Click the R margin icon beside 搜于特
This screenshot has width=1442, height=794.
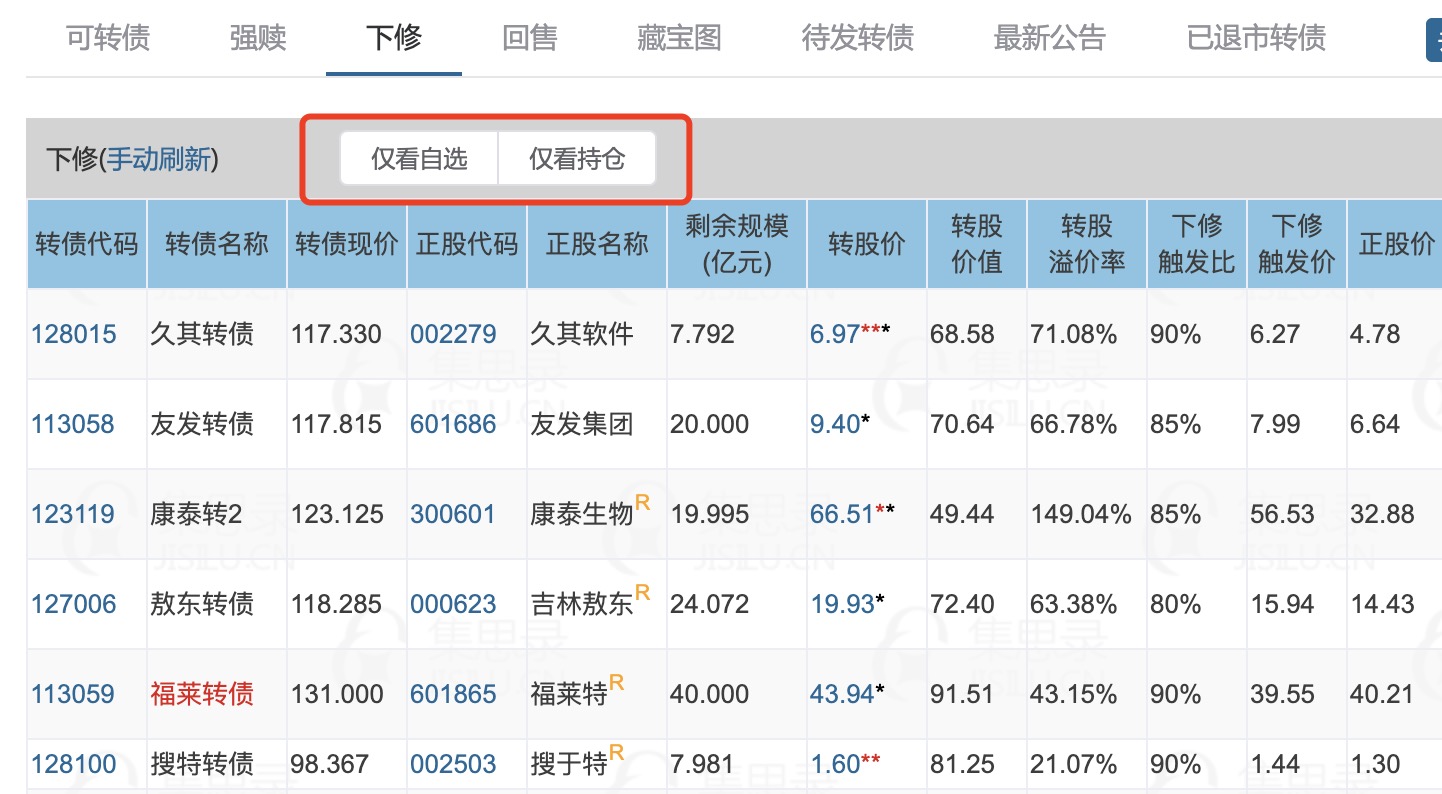click(617, 752)
